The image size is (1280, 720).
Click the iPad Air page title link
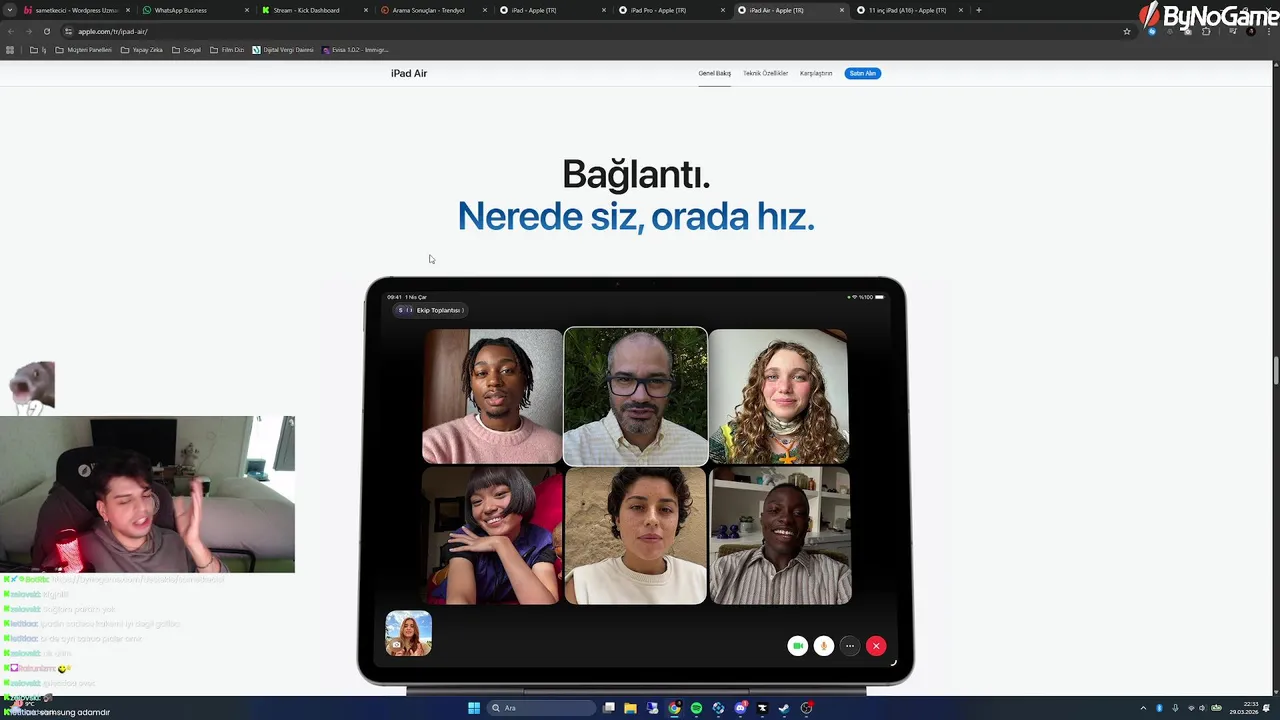click(409, 73)
